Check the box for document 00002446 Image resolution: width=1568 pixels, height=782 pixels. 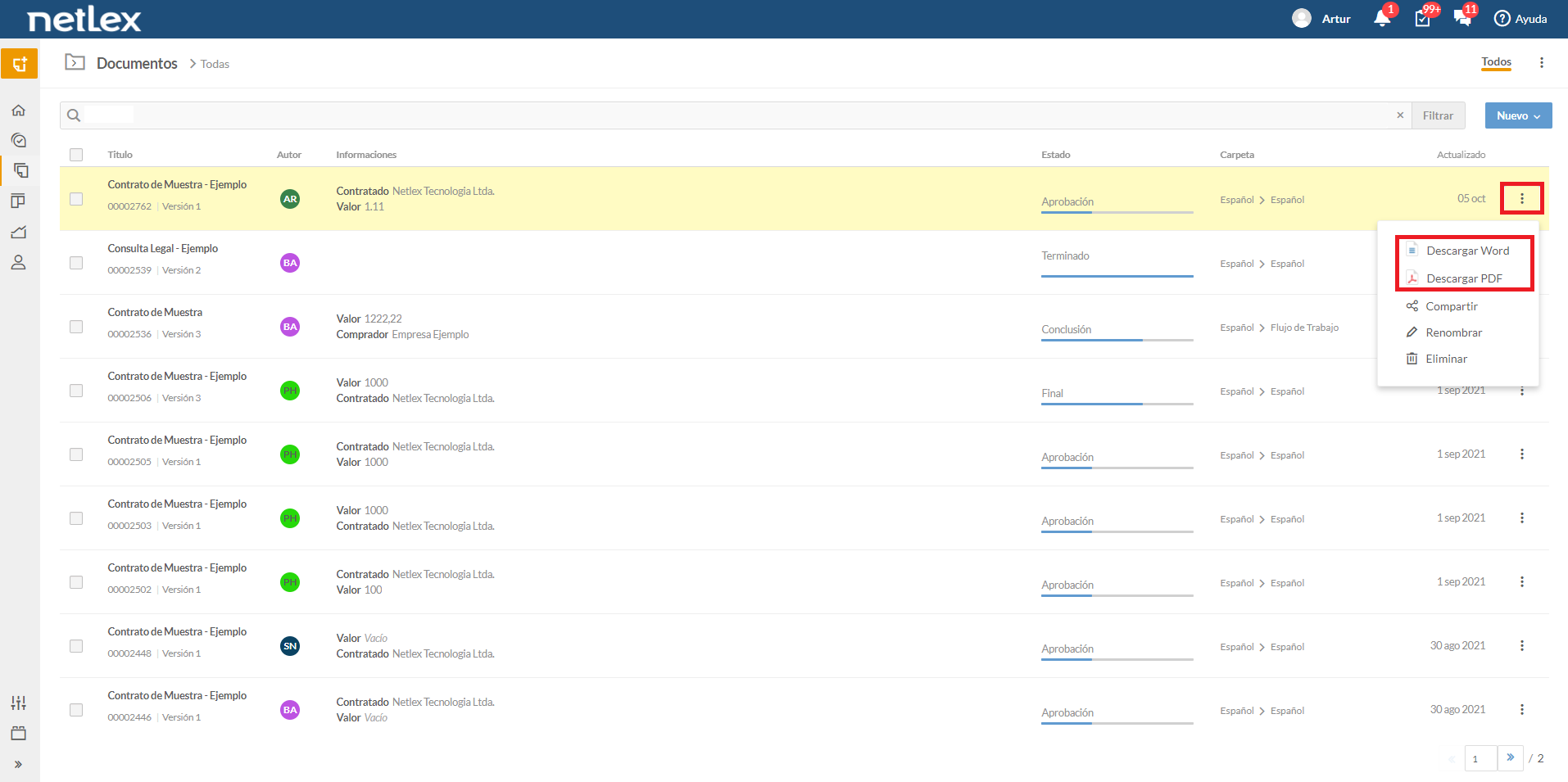(x=76, y=710)
